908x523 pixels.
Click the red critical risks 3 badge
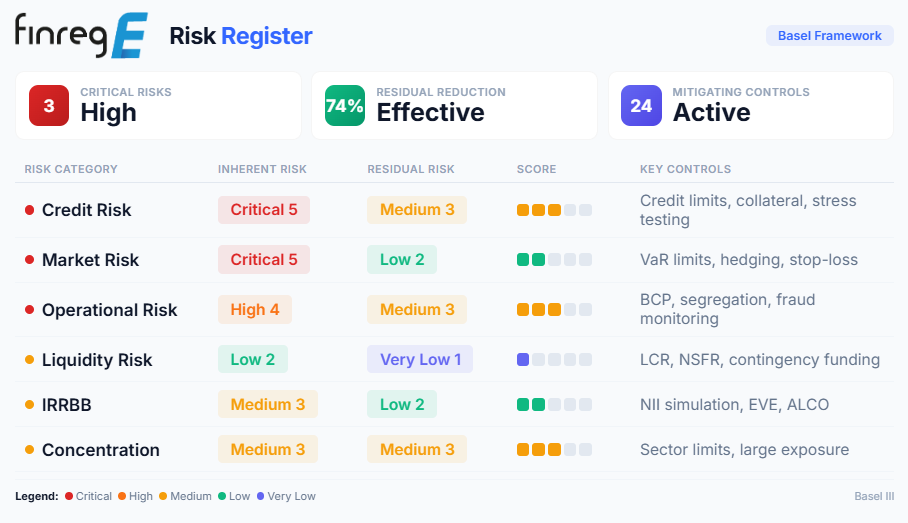click(x=49, y=105)
